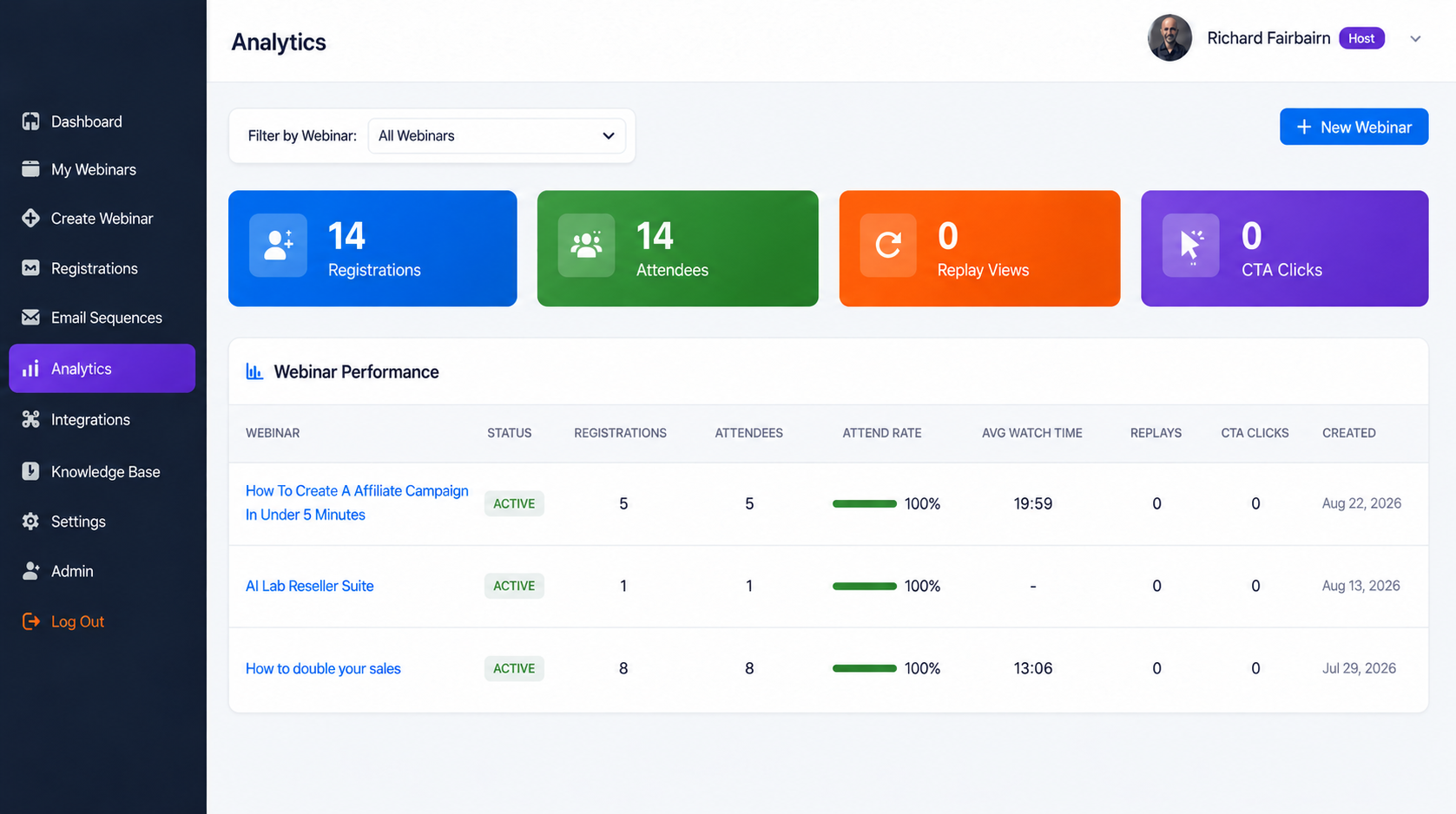Click the Host role badge

tap(1360, 38)
